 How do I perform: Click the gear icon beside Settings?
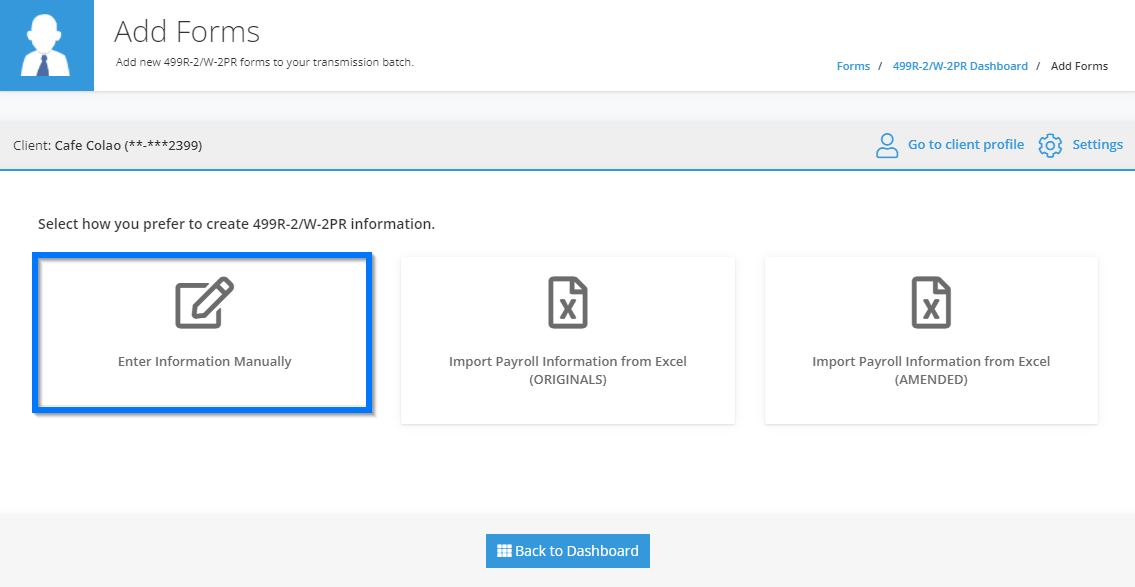[1050, 145]
